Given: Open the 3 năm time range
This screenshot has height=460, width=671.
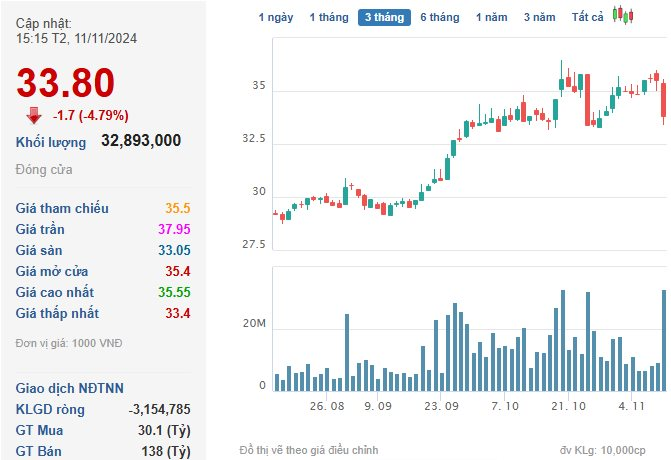Looking at the screenshot, I should [539, 17].
